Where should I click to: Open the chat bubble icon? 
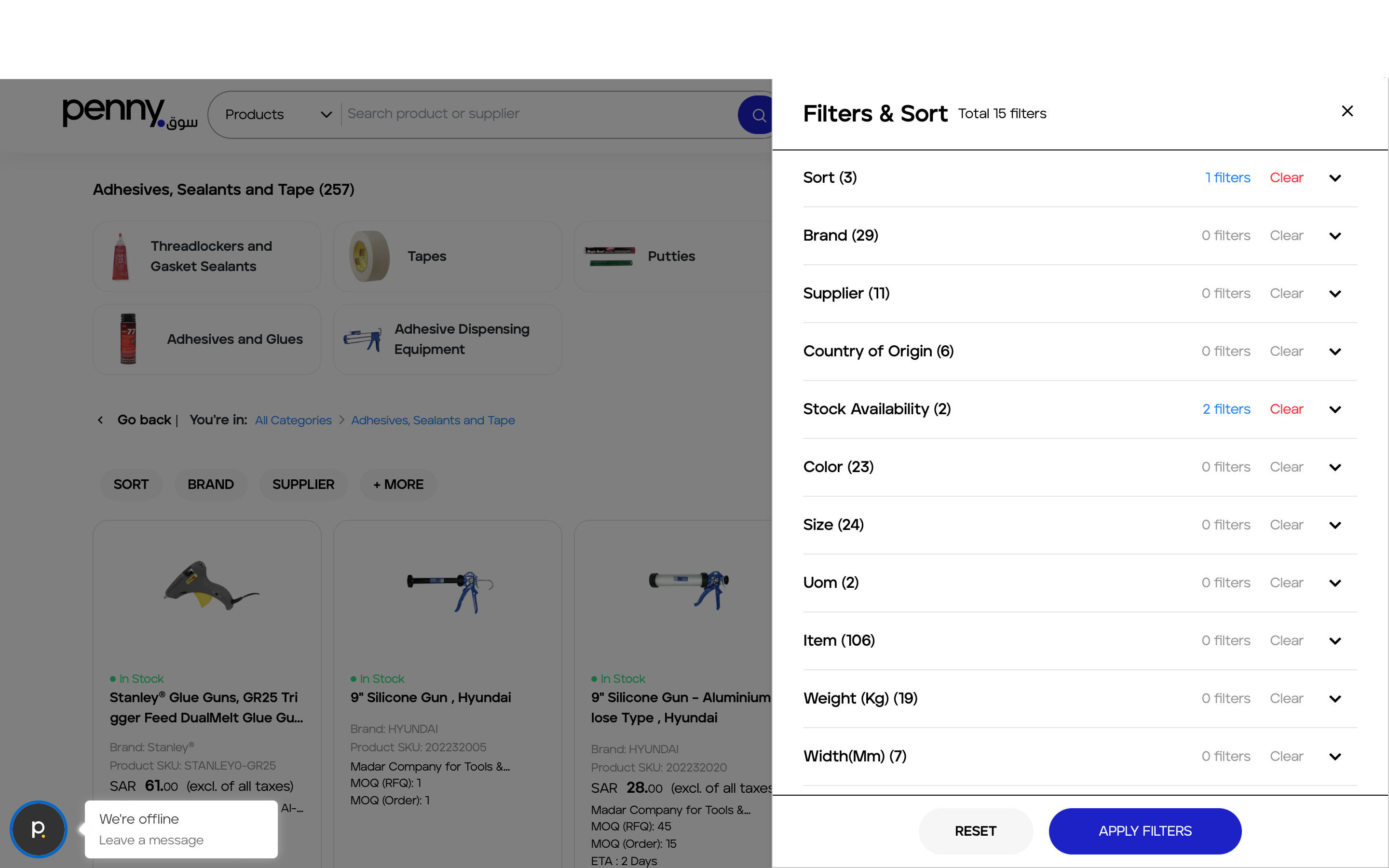click(39, 828)
